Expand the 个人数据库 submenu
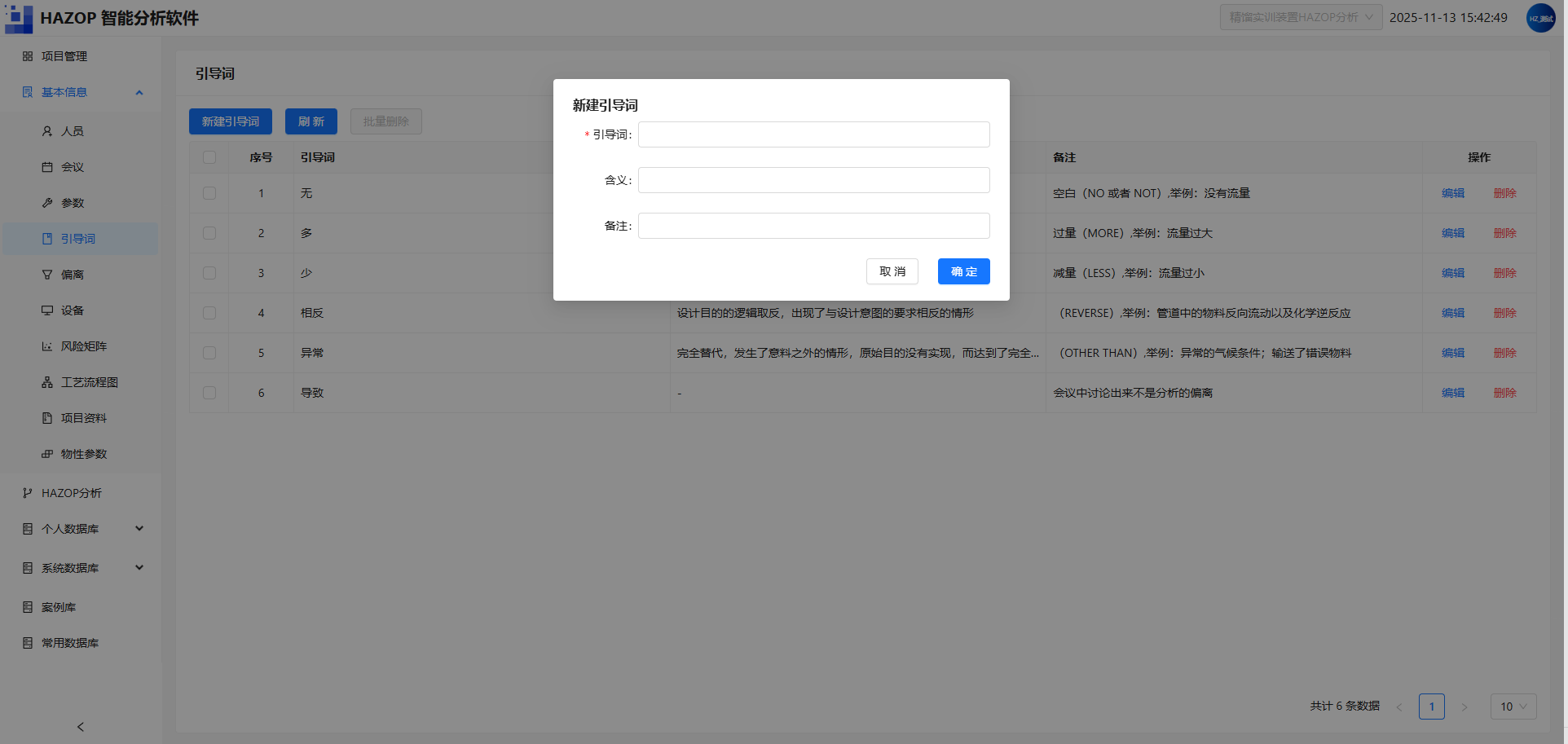This screenshot has width=1568, height=744. pyautogui.click(x=139, y=529)
